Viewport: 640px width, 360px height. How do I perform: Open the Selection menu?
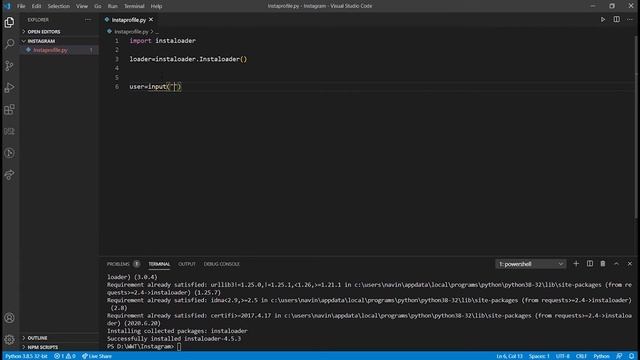point(58,6)
